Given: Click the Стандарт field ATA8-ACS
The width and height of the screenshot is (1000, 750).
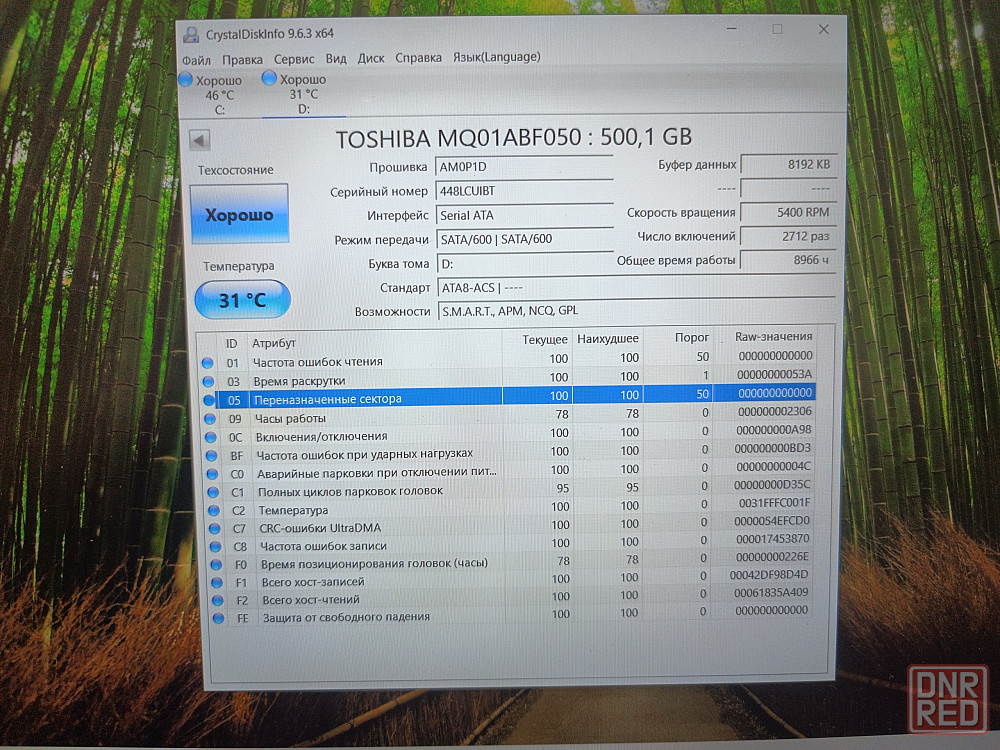Looking at the screenshot, I should [636, 287].
